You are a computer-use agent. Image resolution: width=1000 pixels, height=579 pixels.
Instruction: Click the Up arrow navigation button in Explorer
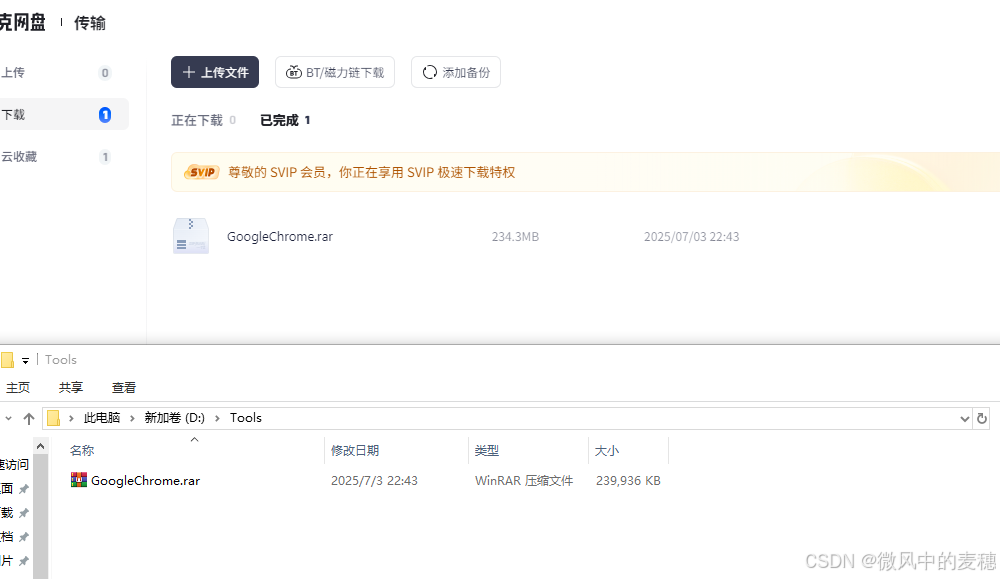tap(29, 418)
